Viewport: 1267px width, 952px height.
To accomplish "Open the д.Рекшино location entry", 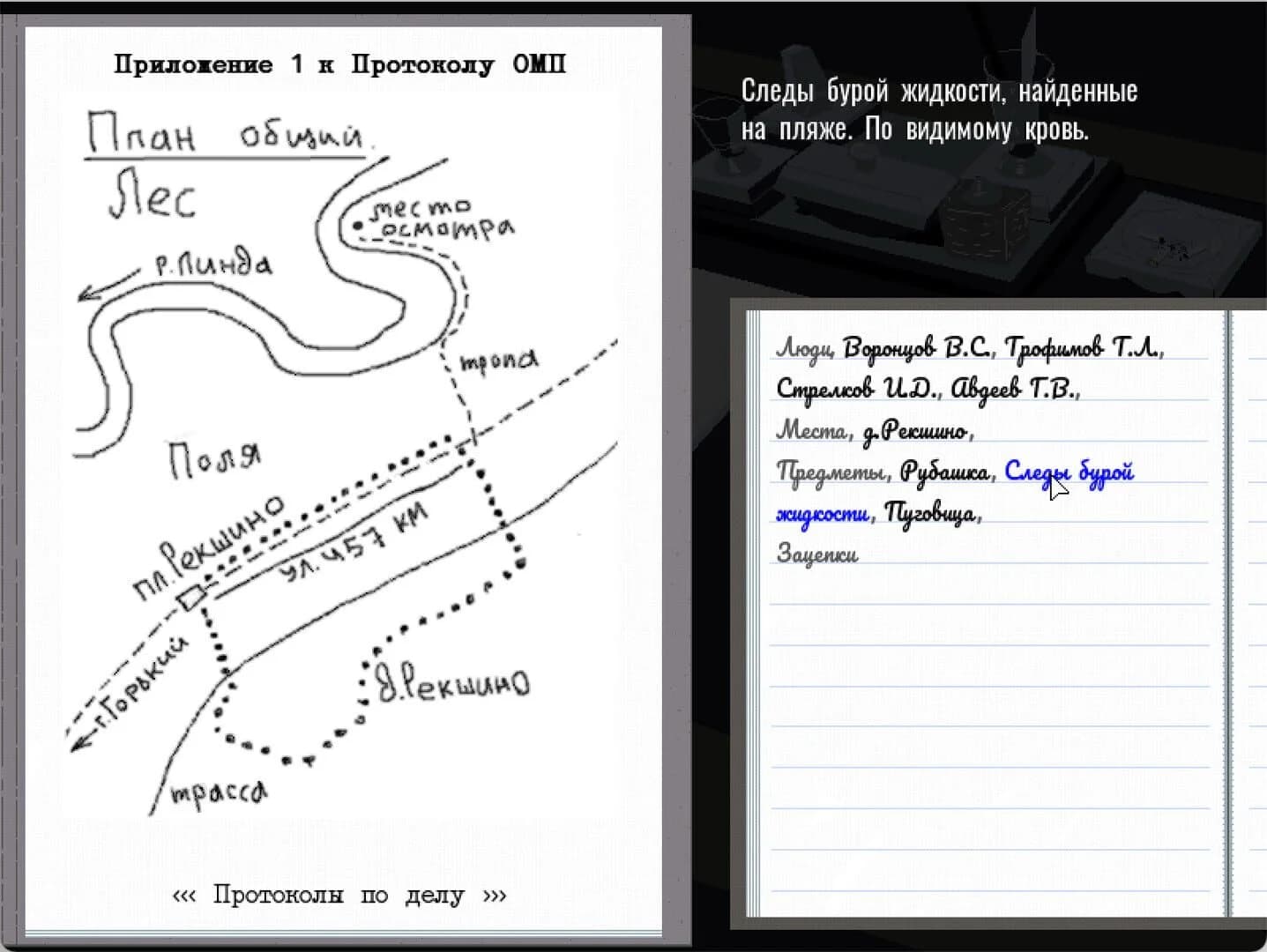I will [x=917, y=432].
